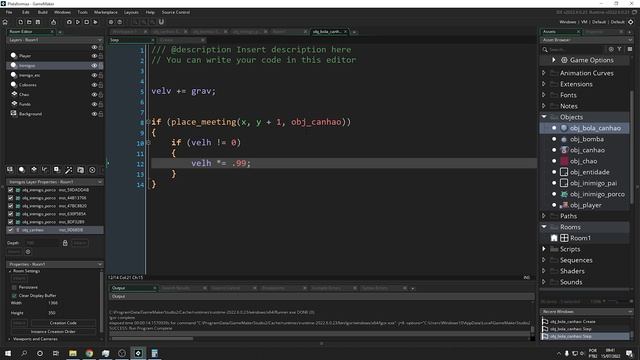Viewport: 640px width, 360px height.
Task: Collapse the Rooms folder
Action: [x=544, y=227]
